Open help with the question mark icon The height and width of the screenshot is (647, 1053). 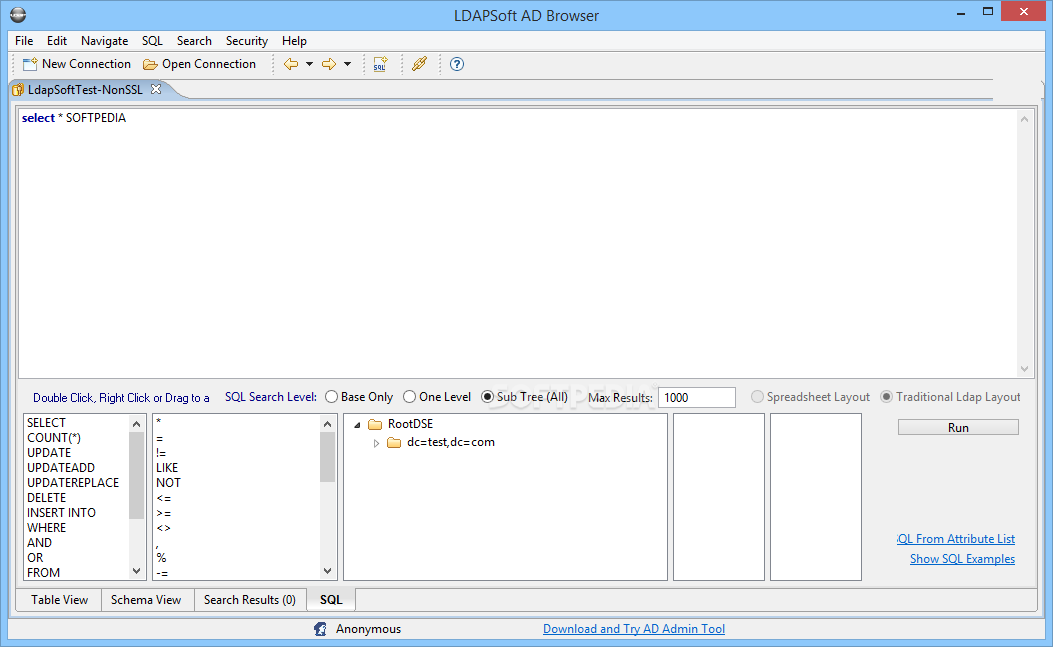point(457,64)
